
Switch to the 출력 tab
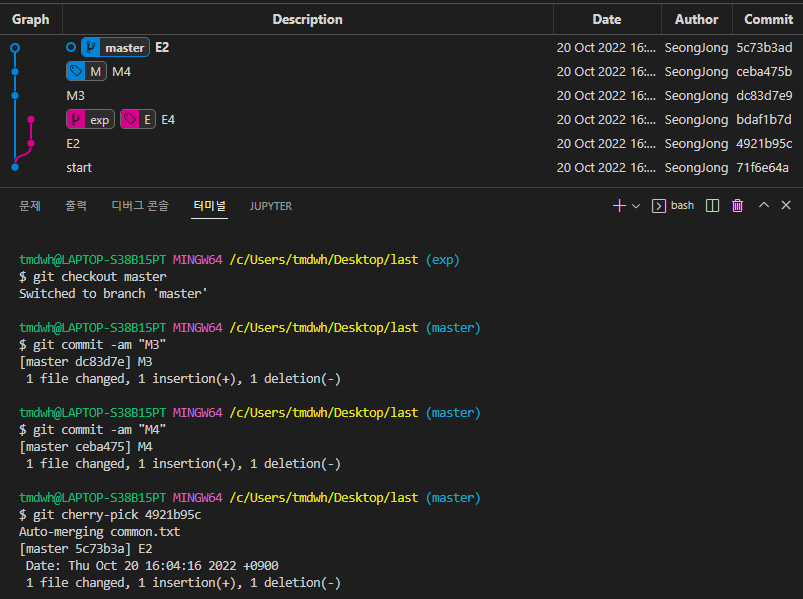click(x=76, y=206)
